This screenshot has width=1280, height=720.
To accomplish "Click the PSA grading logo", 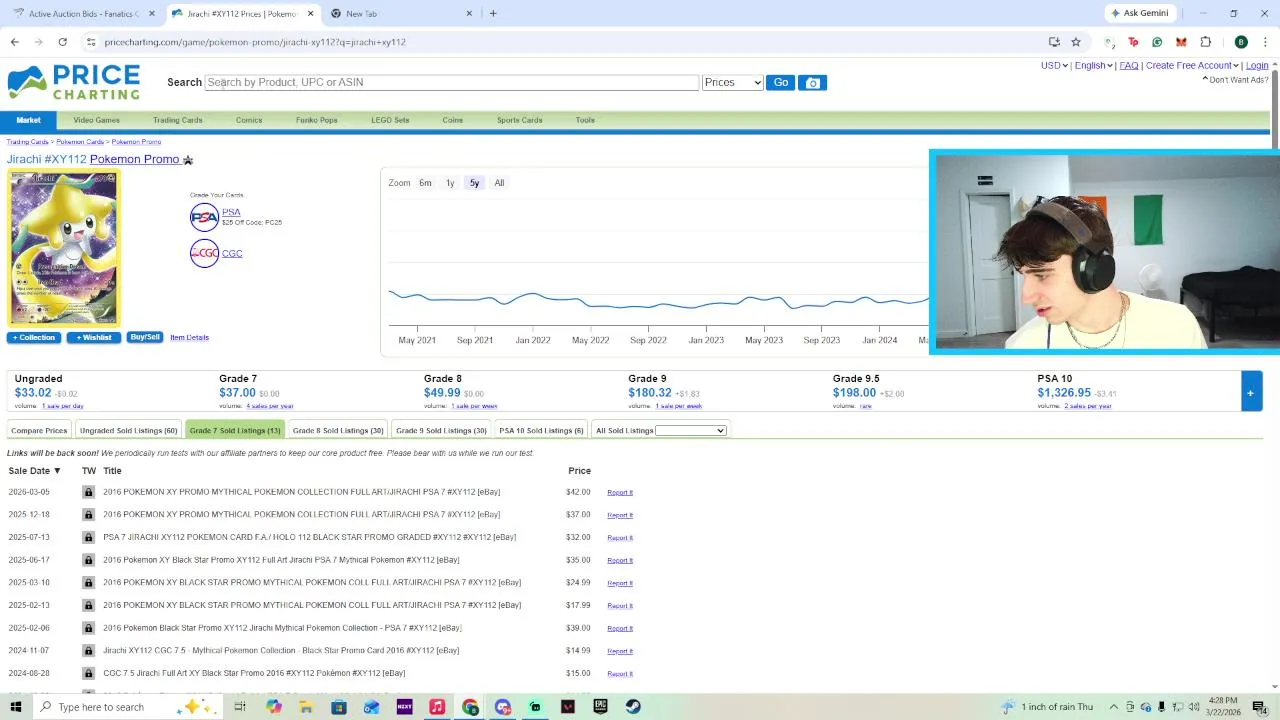I will coord(204,217).
